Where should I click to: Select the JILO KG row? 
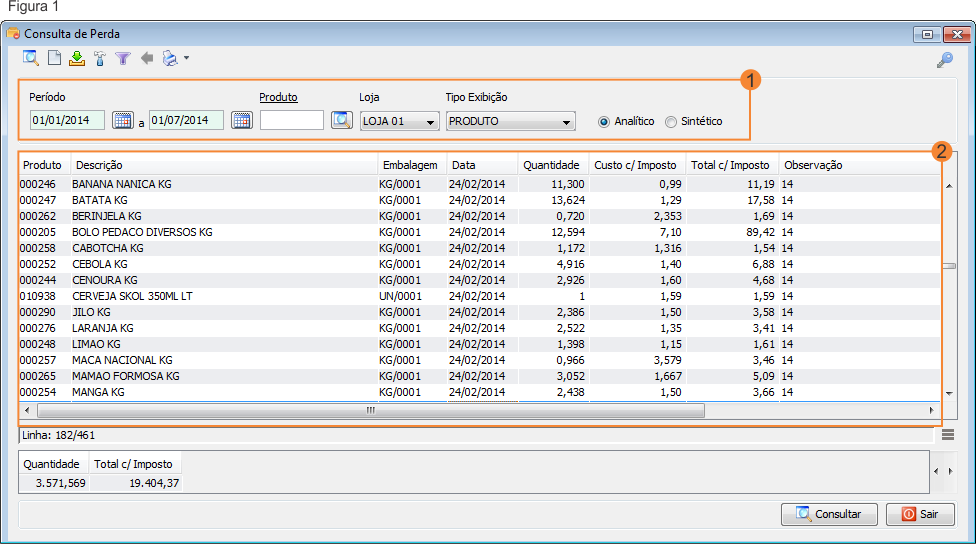pyautogui.click(x=479, y=312)
